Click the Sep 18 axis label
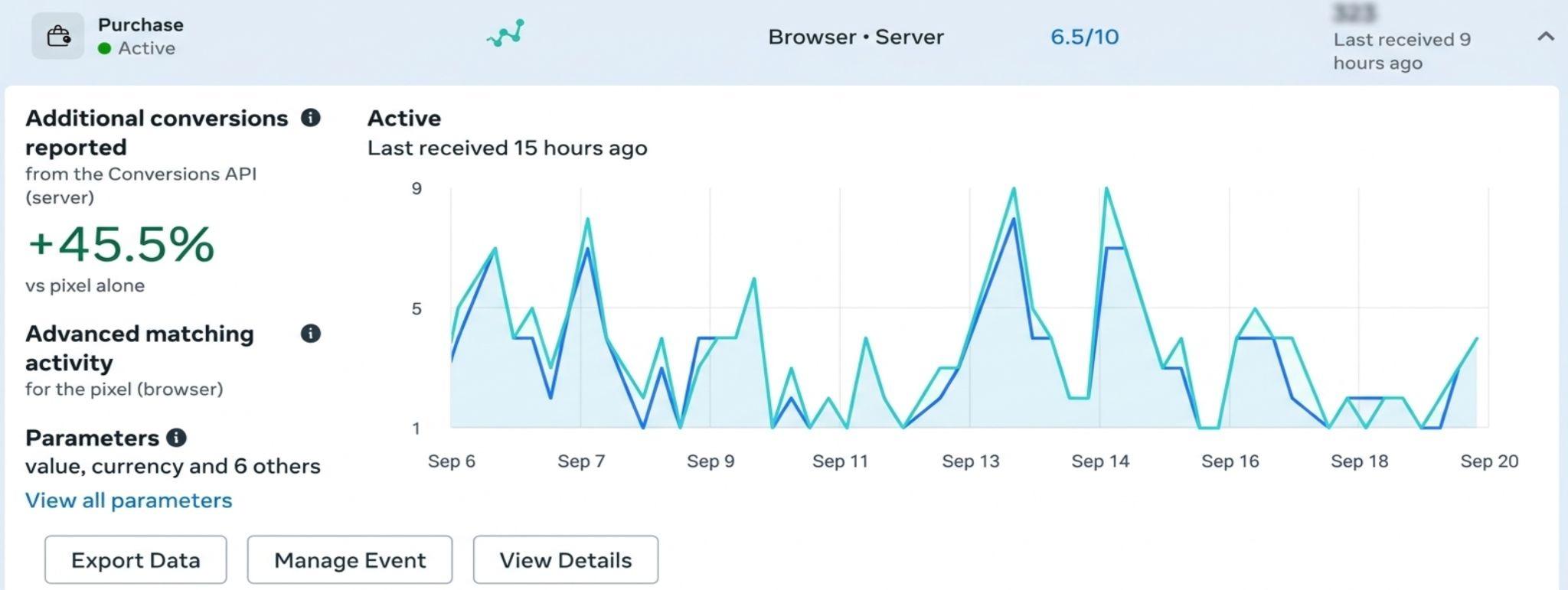1568x590 pixels. [1360, 461]
